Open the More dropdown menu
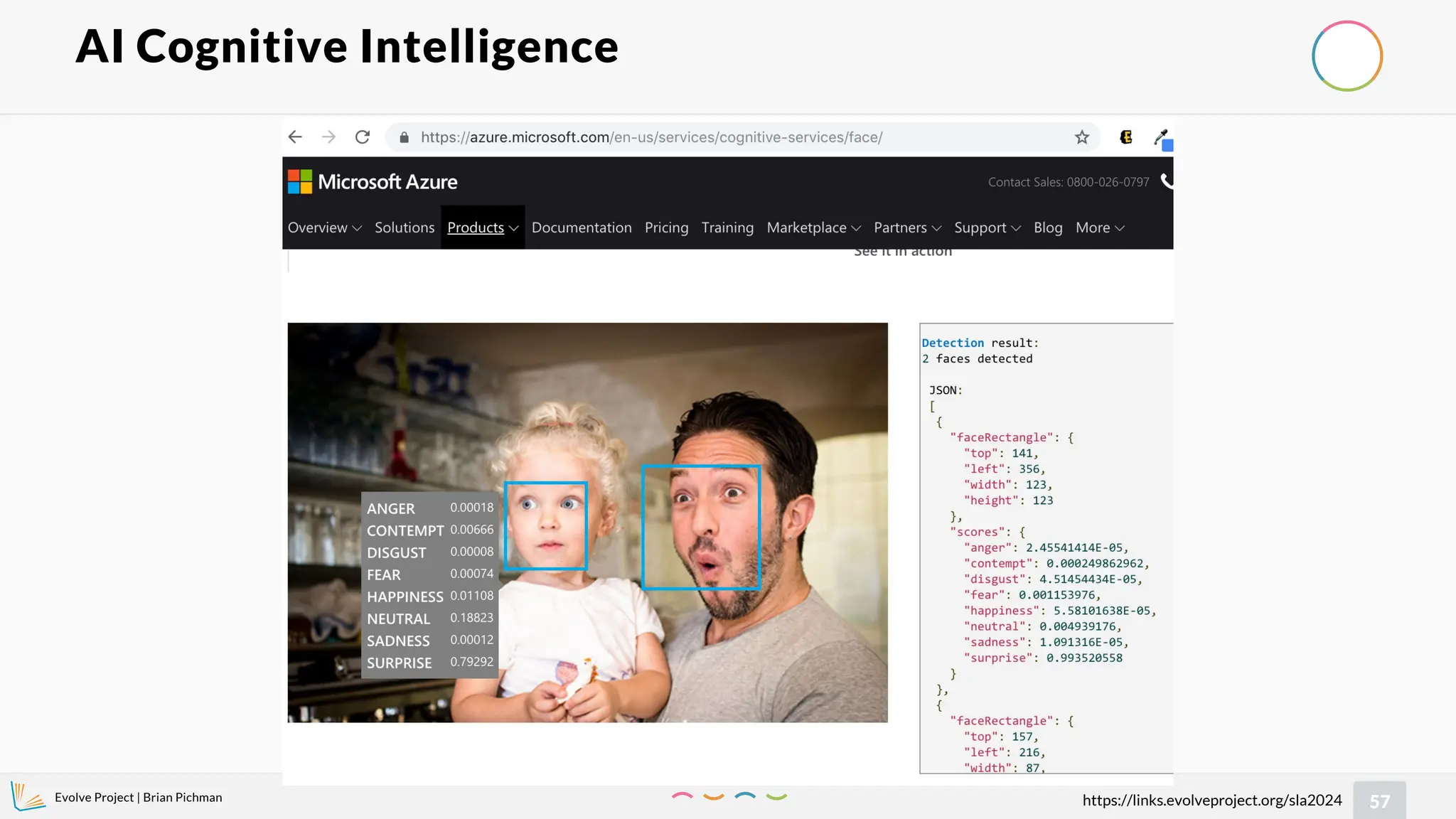The image size is (1456, 819). point(1101,228)
